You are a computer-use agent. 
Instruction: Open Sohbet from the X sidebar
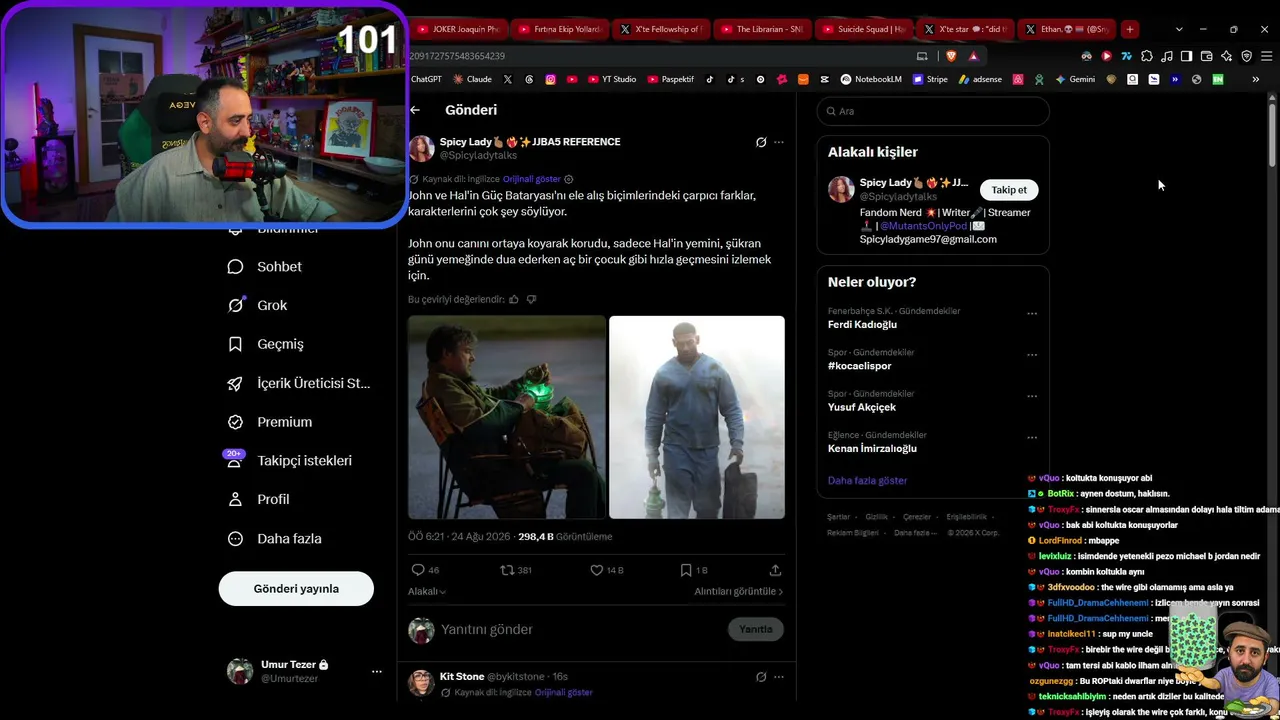pos(265,267)
